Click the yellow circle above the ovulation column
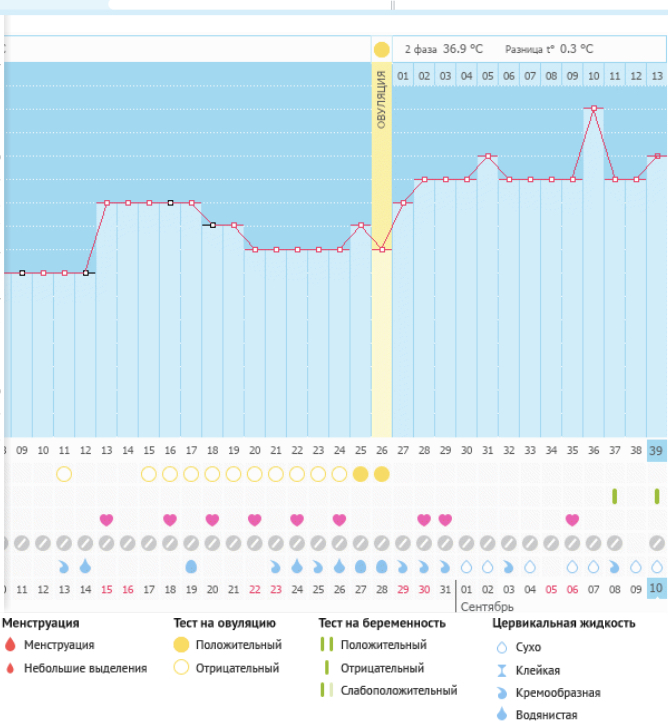This screenshot has height=721, width=668. pos(381,49)
